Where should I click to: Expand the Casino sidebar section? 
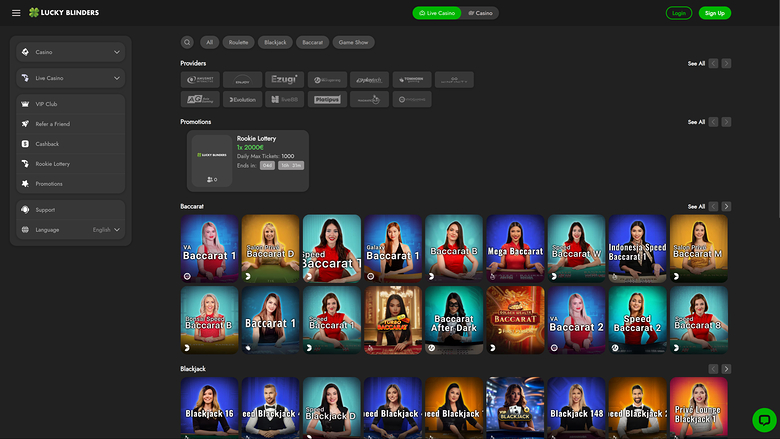[x=70, y=52]
